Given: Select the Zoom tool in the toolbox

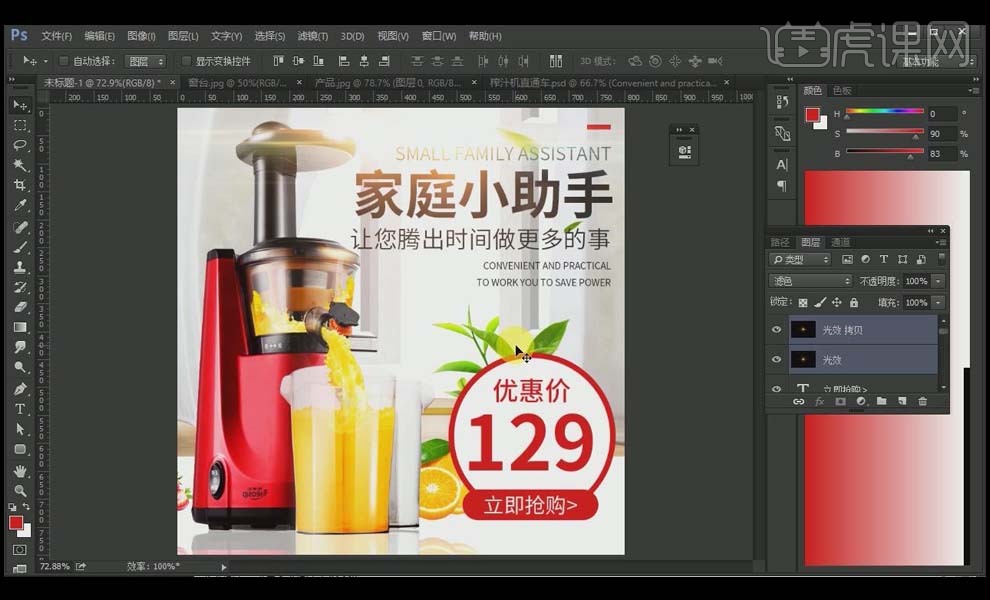Looking at the screenshot, I should tap(20, 491).
